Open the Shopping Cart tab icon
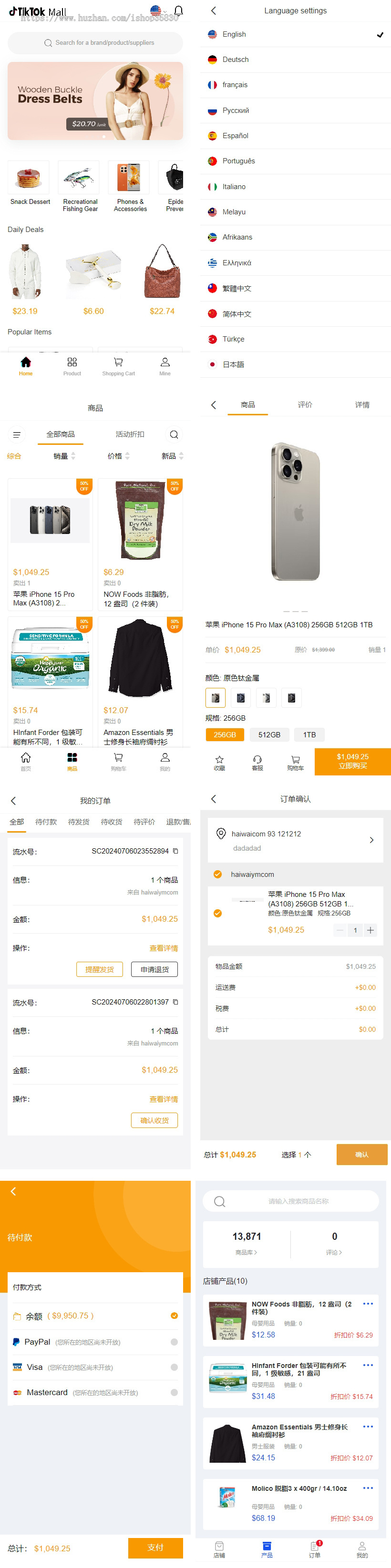391x1568 pixels. [x=118, y=362]
